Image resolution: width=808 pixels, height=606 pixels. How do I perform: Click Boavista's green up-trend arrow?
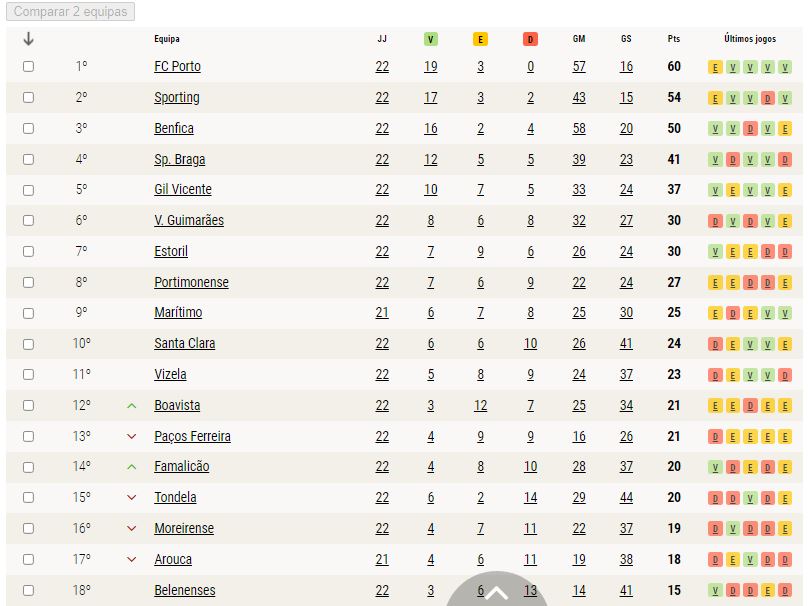[131, 406]
